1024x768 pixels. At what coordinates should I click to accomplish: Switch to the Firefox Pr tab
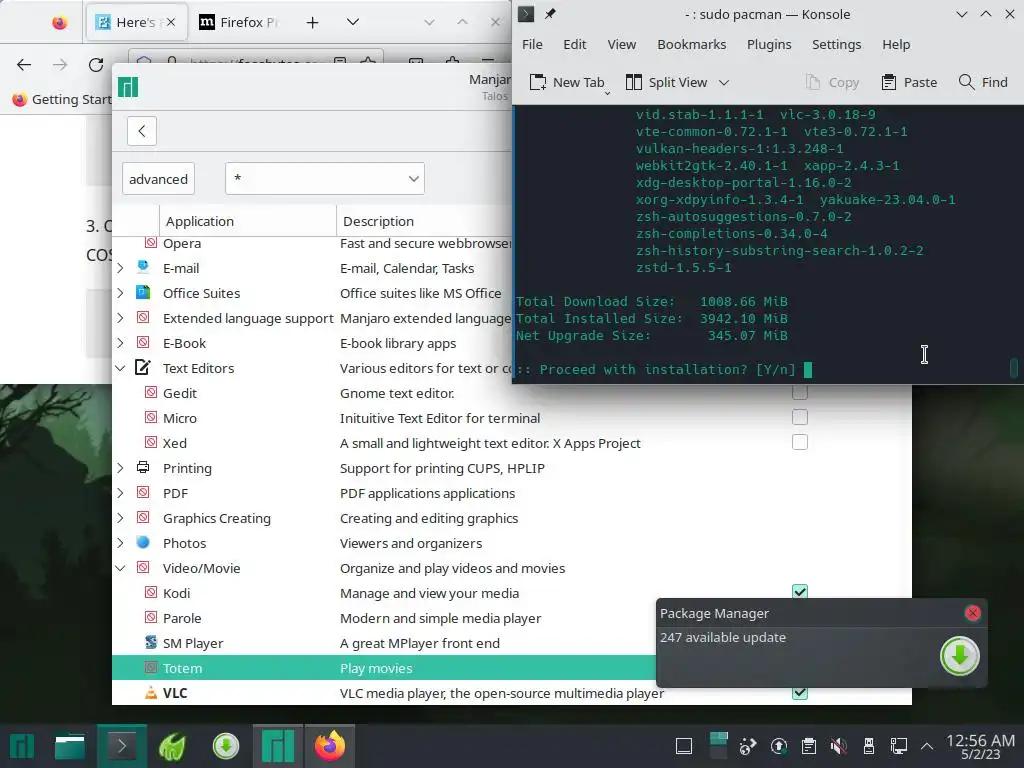pos(239,22)
